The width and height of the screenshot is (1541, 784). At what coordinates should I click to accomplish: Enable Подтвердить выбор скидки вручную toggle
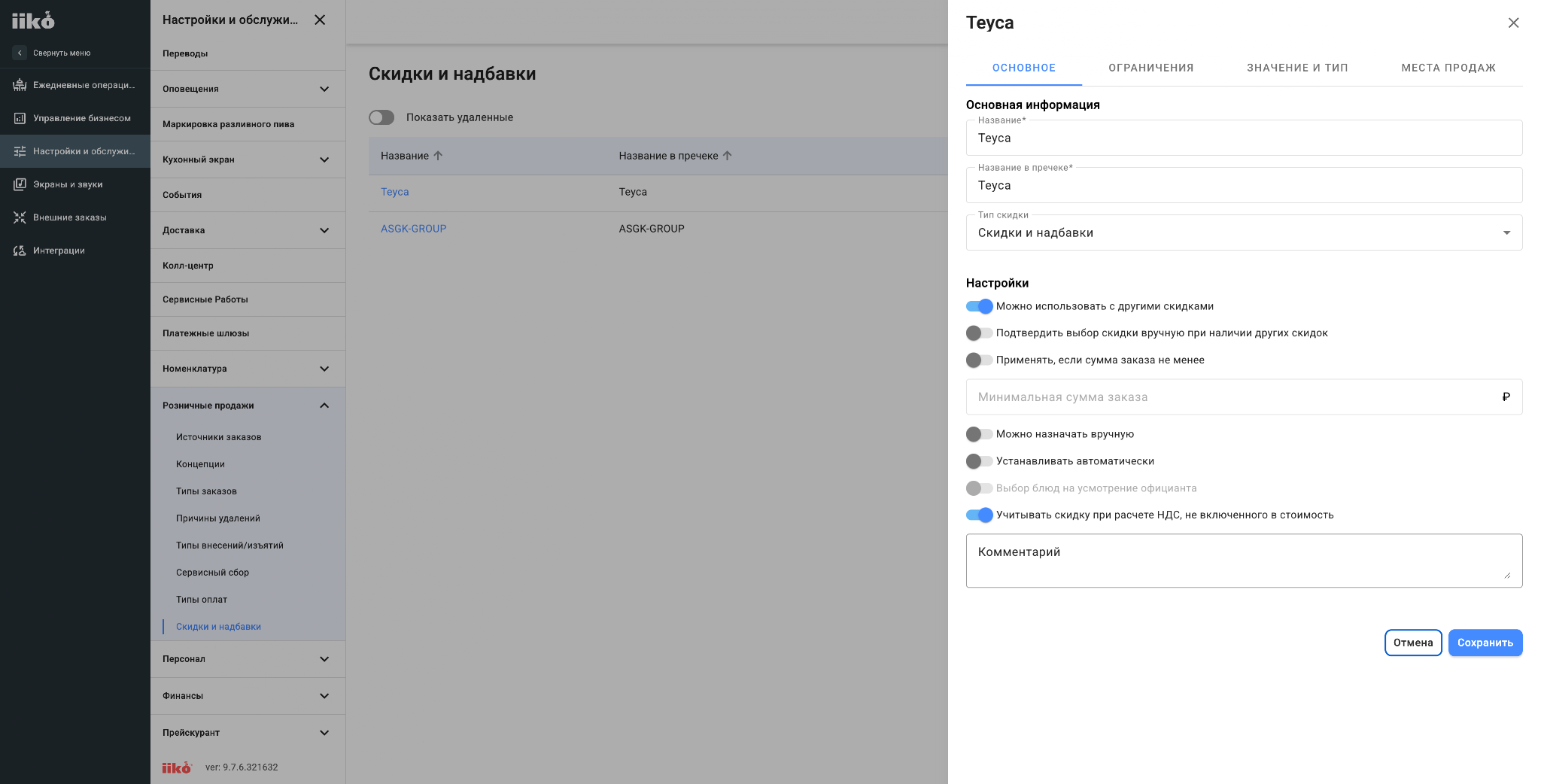pyautogui.click(x=980, y=333)
